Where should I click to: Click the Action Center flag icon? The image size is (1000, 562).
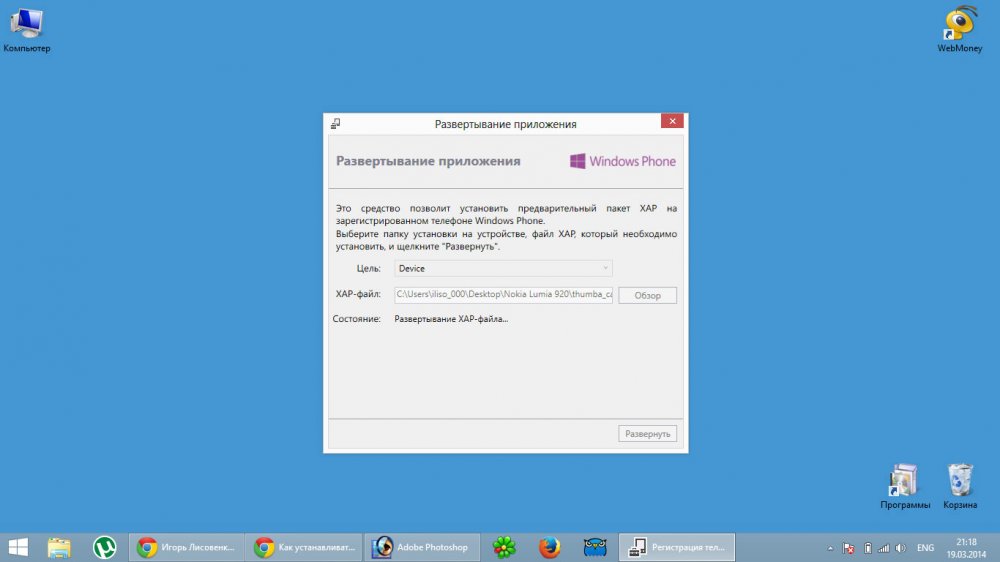coord(848,548)
